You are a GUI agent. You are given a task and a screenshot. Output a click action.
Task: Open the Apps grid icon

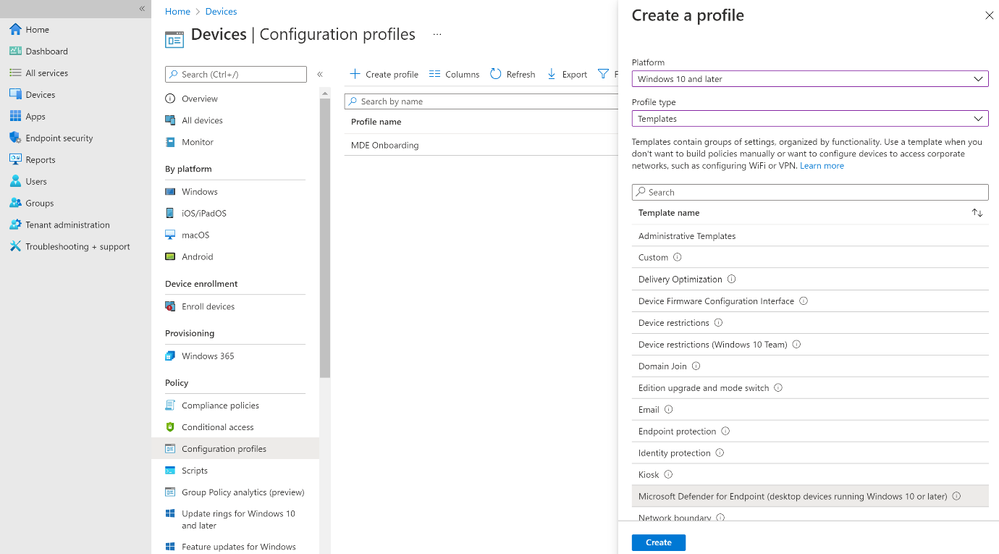point(15,116)
